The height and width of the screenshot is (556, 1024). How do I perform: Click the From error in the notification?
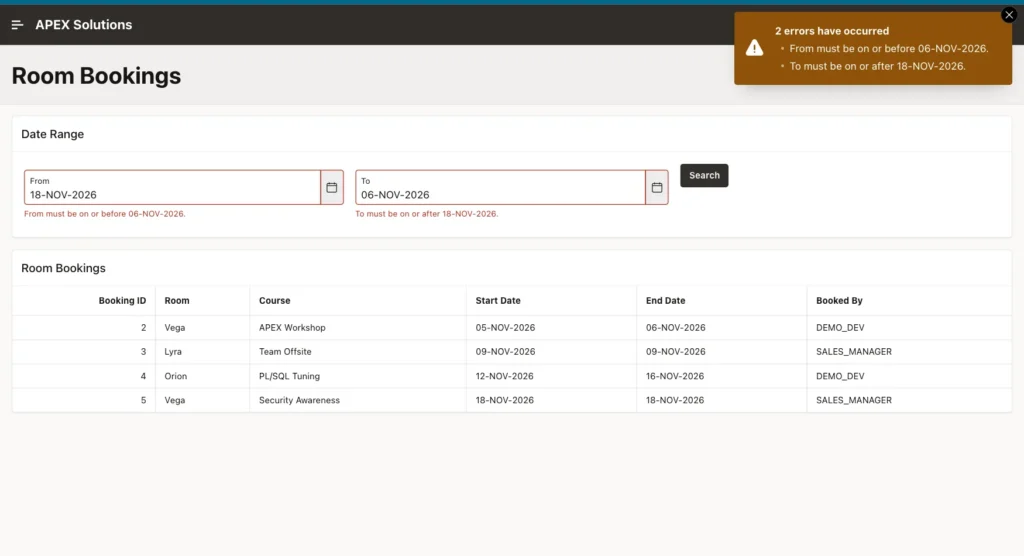pos(888,48)
